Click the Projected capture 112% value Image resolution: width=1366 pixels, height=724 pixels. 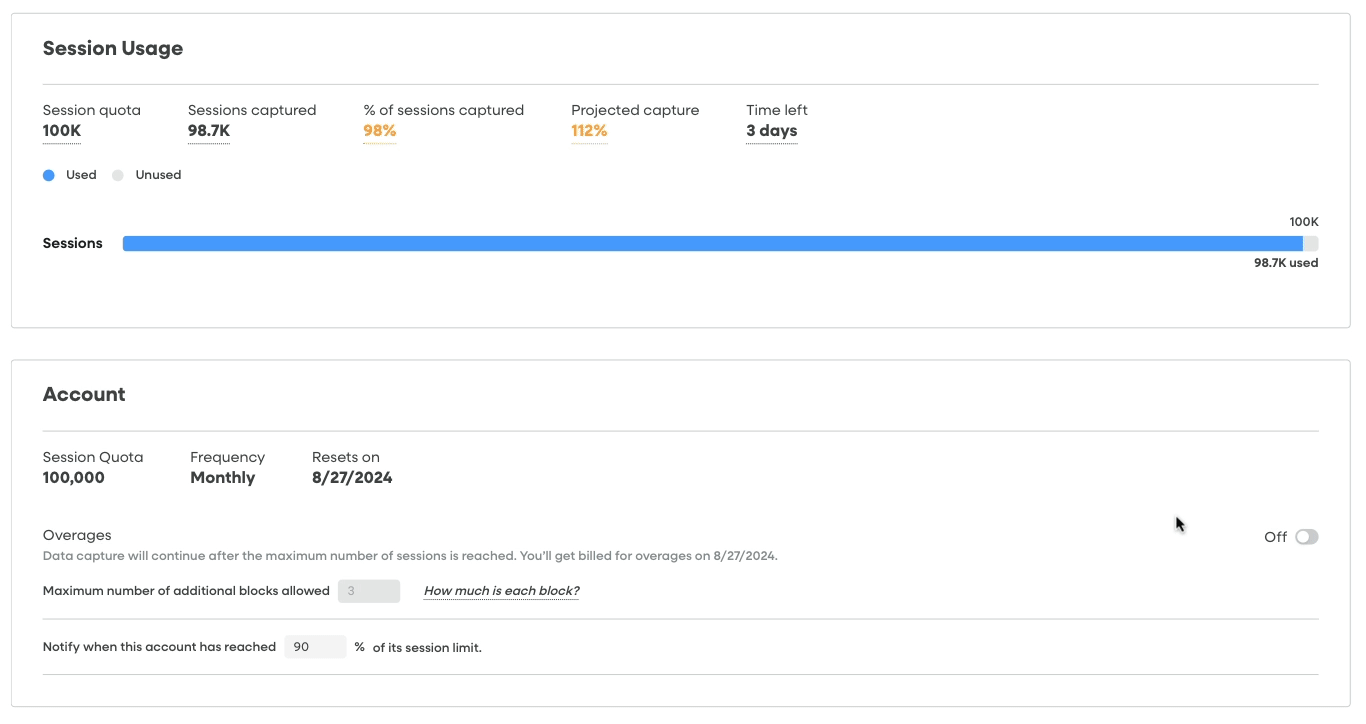click(589, 131)
